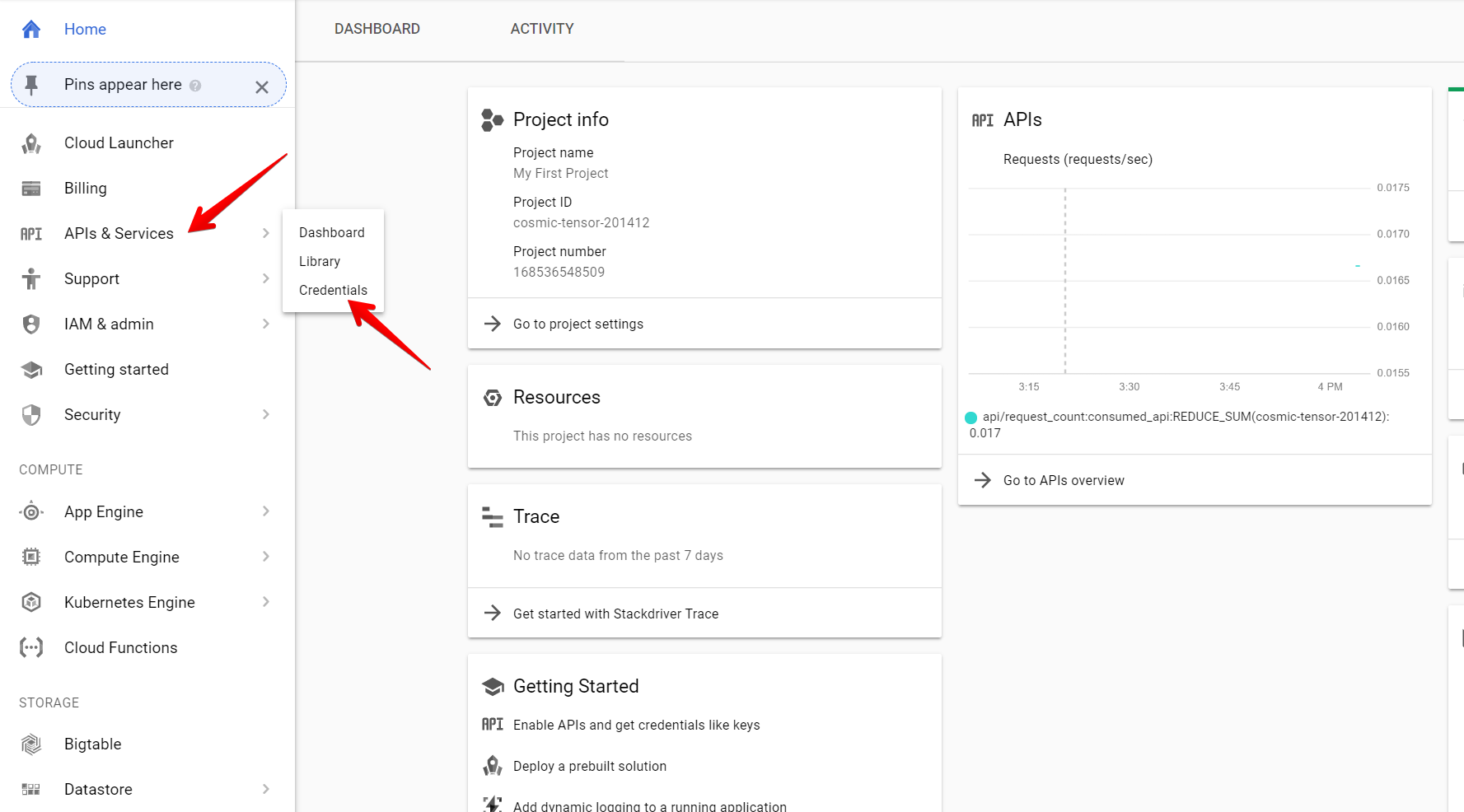The height and width of the screenshot is (812, 1464).
Task: Choose Credentials from the flyout menu
Action: point(333,290)
